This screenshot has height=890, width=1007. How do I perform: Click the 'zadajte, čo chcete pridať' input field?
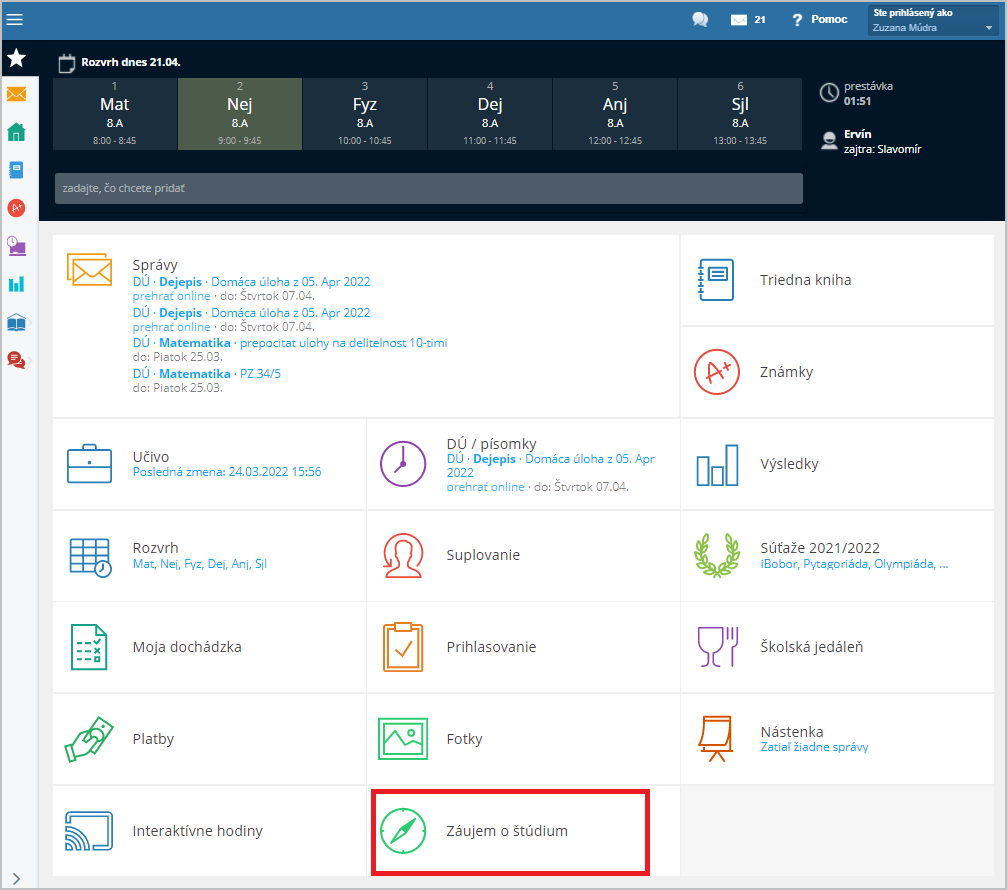click(428, 188)
